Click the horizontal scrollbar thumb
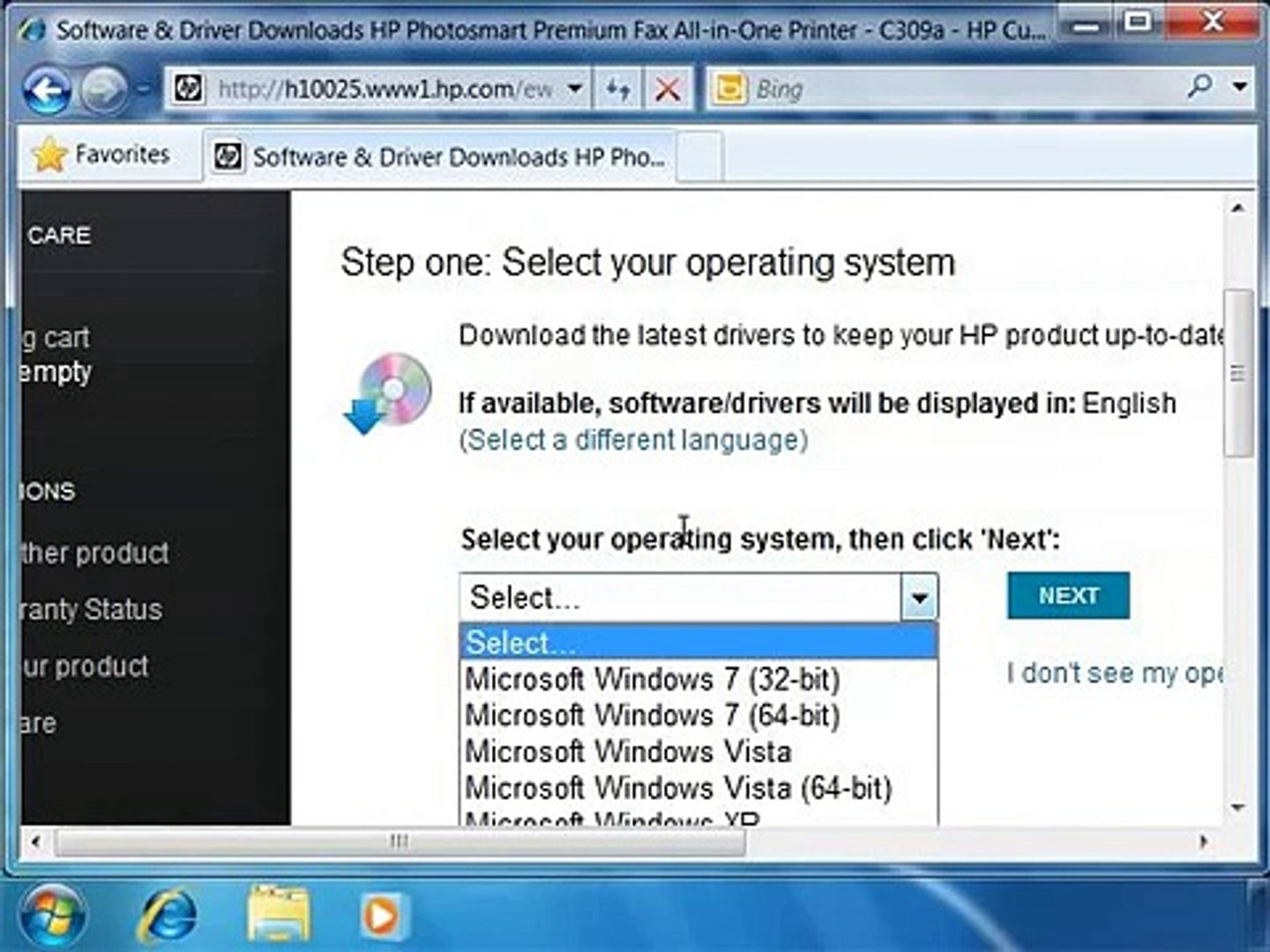1270x952 pixels. [x=400, y=841]
